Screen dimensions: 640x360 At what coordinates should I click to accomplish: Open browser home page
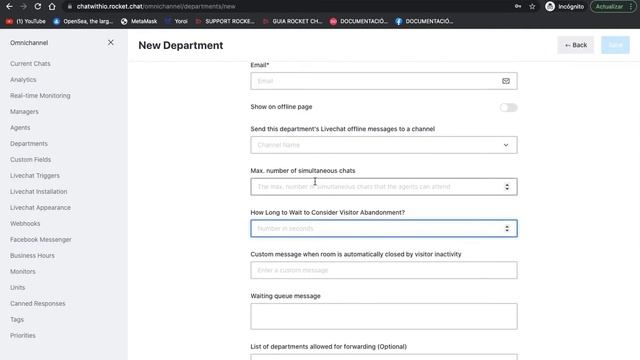click(x=52, y=7)
